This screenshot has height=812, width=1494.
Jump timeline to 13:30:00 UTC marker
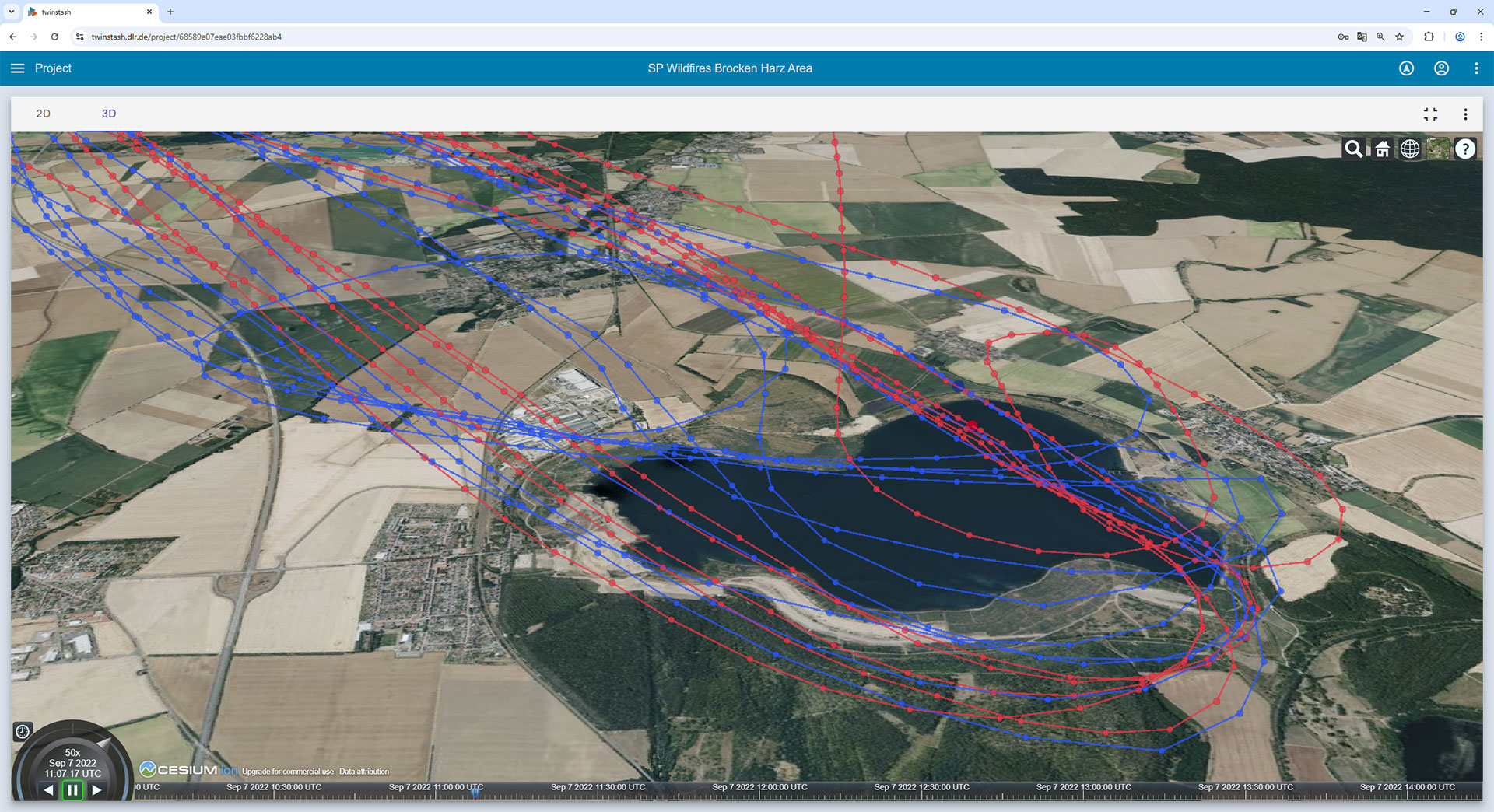(x=1245, y=787)
